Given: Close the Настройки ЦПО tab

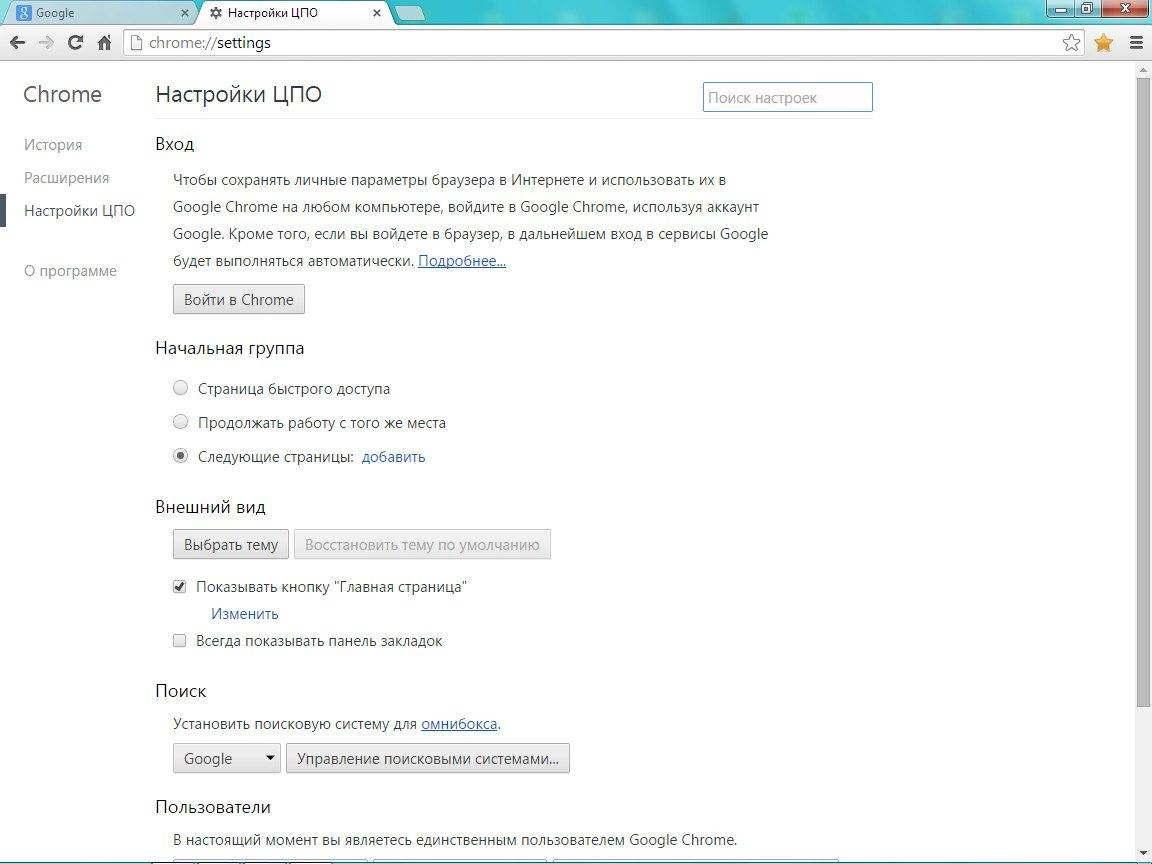Looking at the screenshot, I should tap(377, 12).
